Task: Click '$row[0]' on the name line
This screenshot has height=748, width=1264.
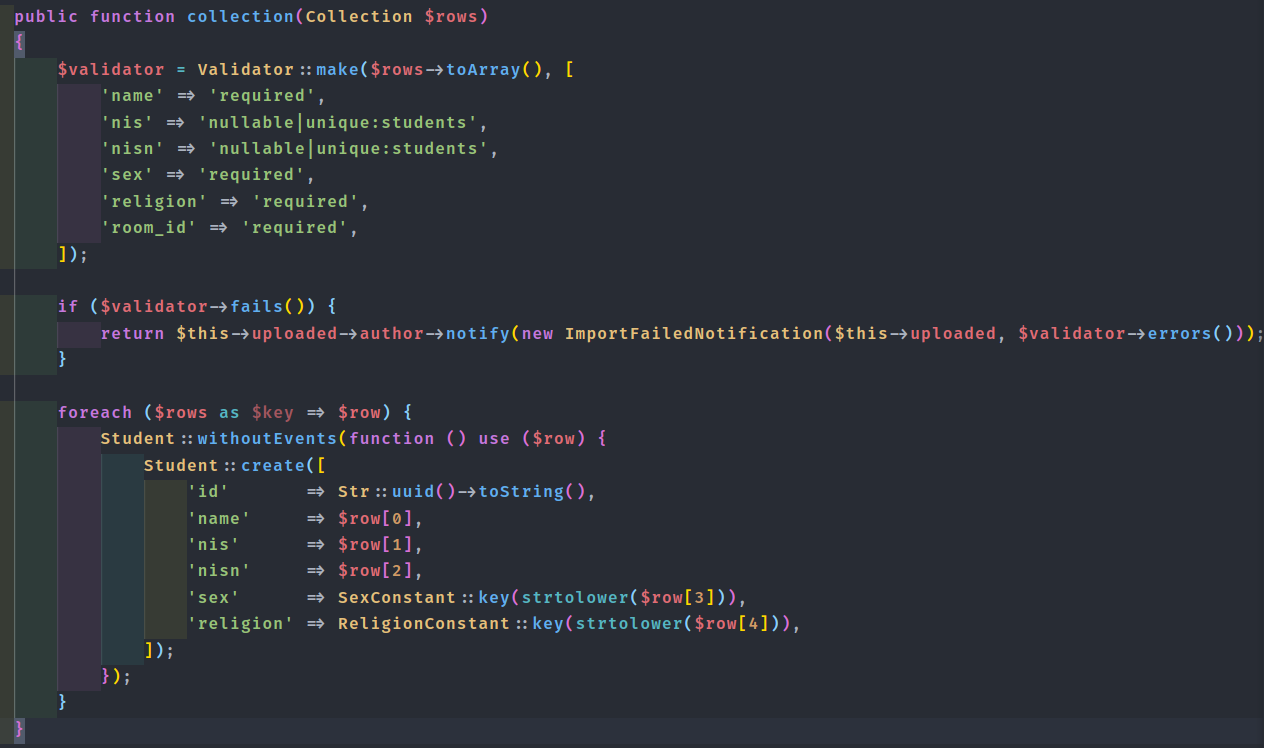Action: [375, 518]
